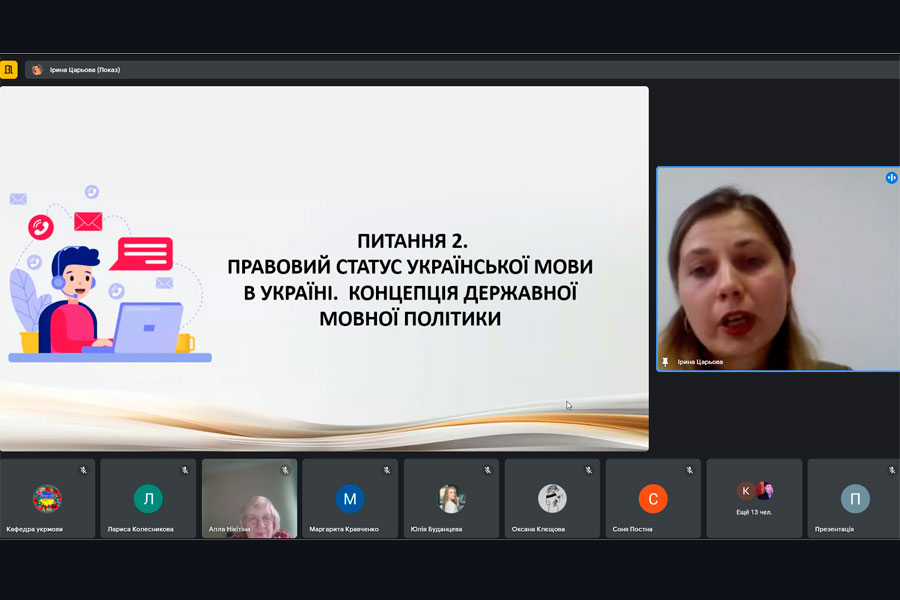
Task: Click the muted mic icon on Алла Нікітіна tile
Action: tap(285, 470)
